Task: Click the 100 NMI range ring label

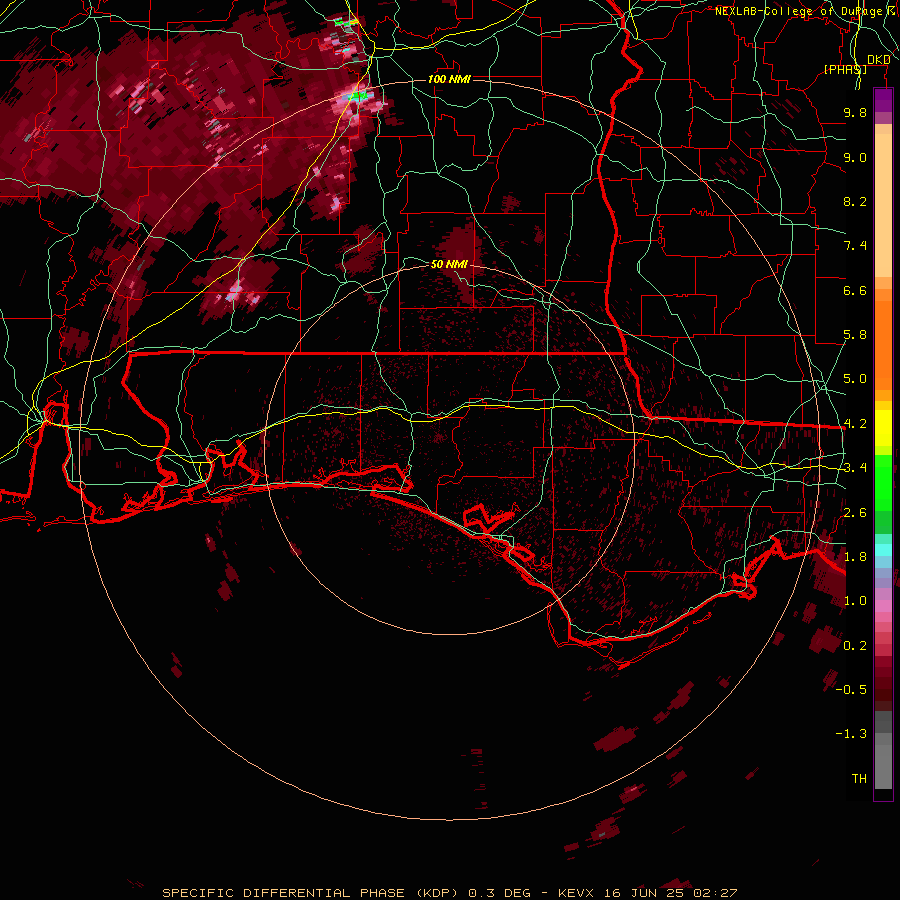Action: click(449, 79)
